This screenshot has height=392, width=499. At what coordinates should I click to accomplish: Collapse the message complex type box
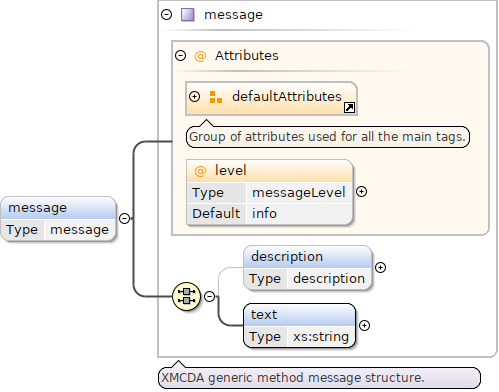pyautogui.click(x=166, y=15)
